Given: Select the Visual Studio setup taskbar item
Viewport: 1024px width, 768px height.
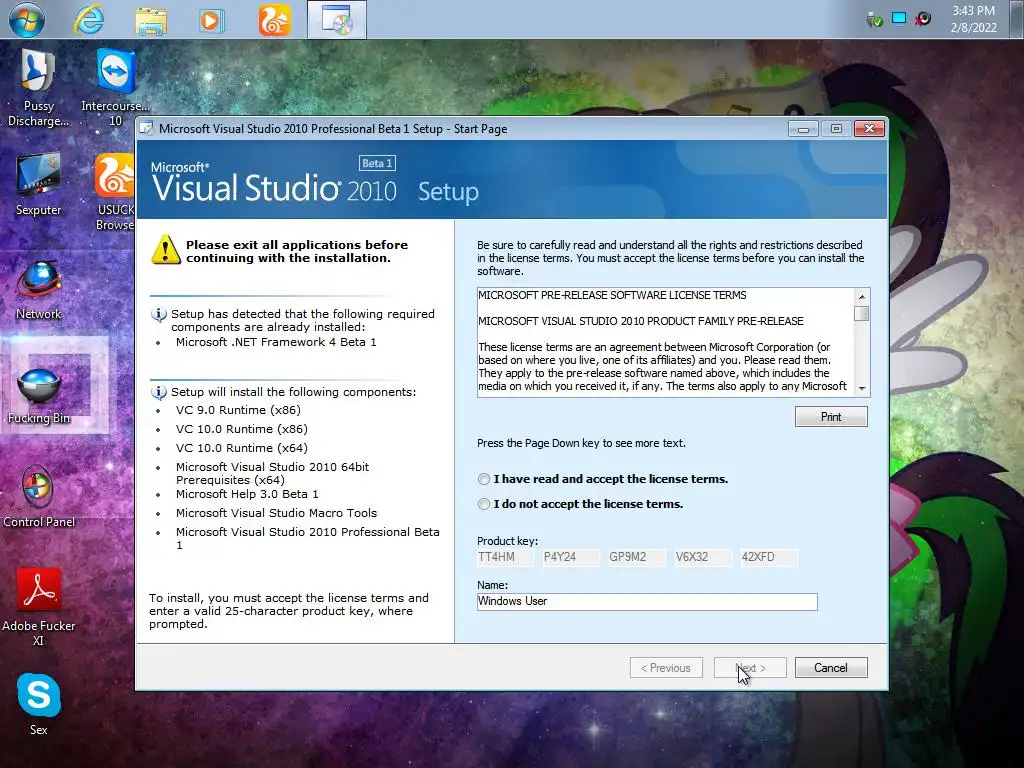Looking at the screenshot, I should pyautogui.click(x=337, y=20).
